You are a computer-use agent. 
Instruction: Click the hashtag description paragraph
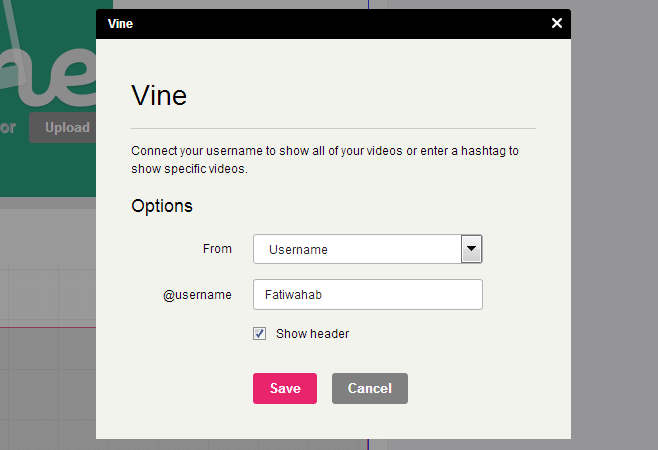click(x=325, y=160)
